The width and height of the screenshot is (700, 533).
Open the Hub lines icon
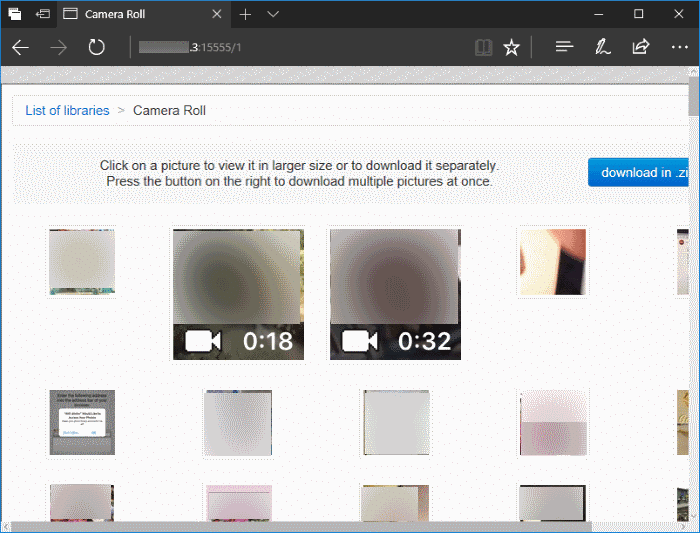pos(564,46)
